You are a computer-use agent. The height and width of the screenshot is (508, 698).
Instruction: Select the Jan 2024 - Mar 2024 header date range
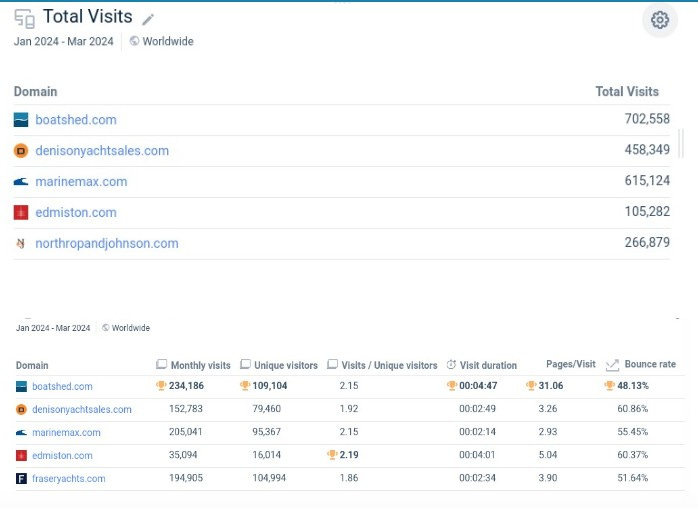[64, 41]
